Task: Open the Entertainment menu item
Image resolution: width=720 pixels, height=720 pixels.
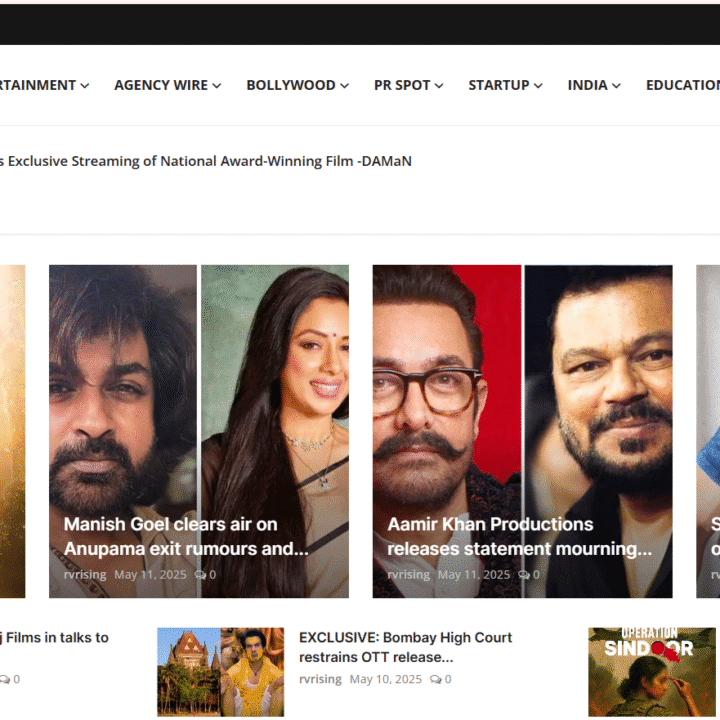Action: [38, 85]
